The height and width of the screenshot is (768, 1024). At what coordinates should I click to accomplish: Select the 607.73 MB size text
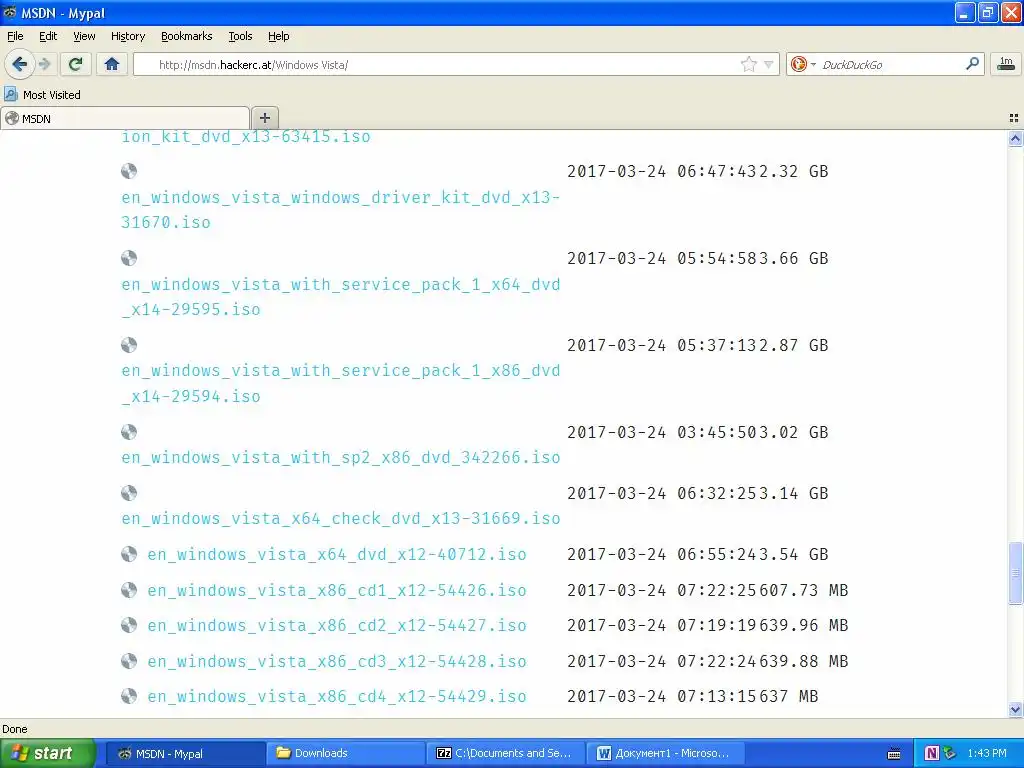[803, 590]
